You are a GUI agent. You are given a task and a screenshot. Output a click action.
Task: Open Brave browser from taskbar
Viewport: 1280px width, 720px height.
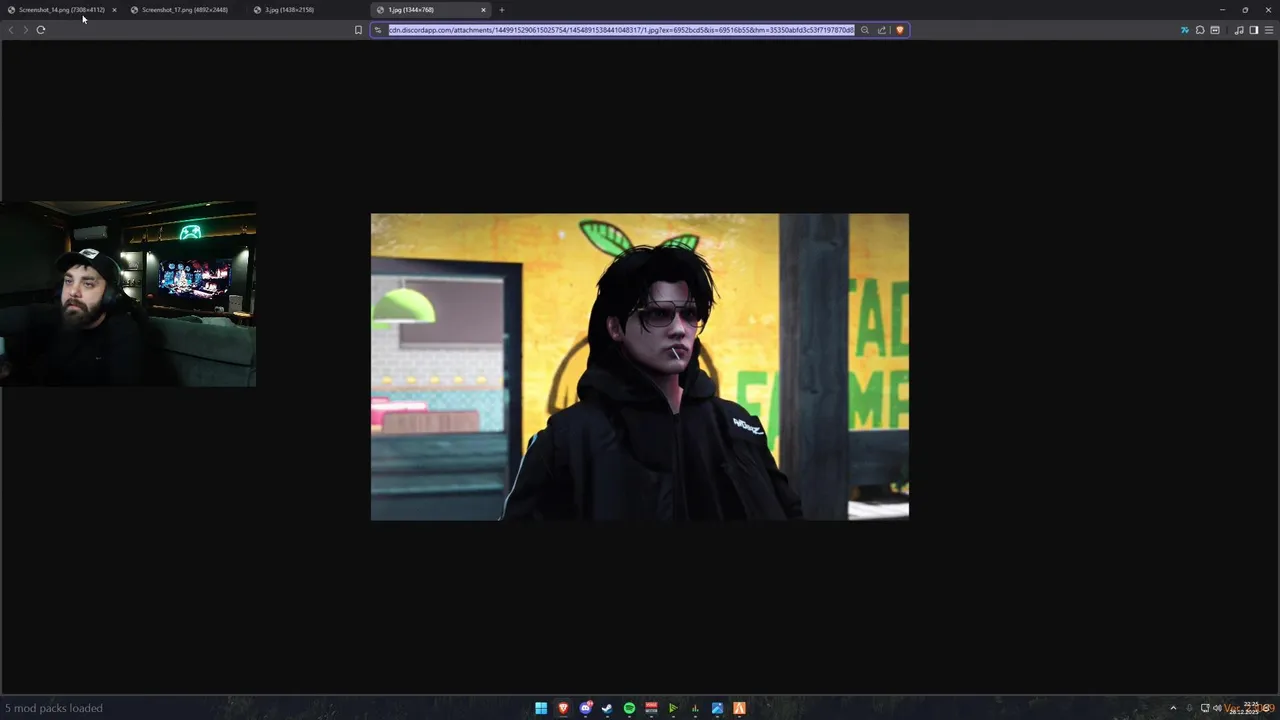tap(563, 708)
